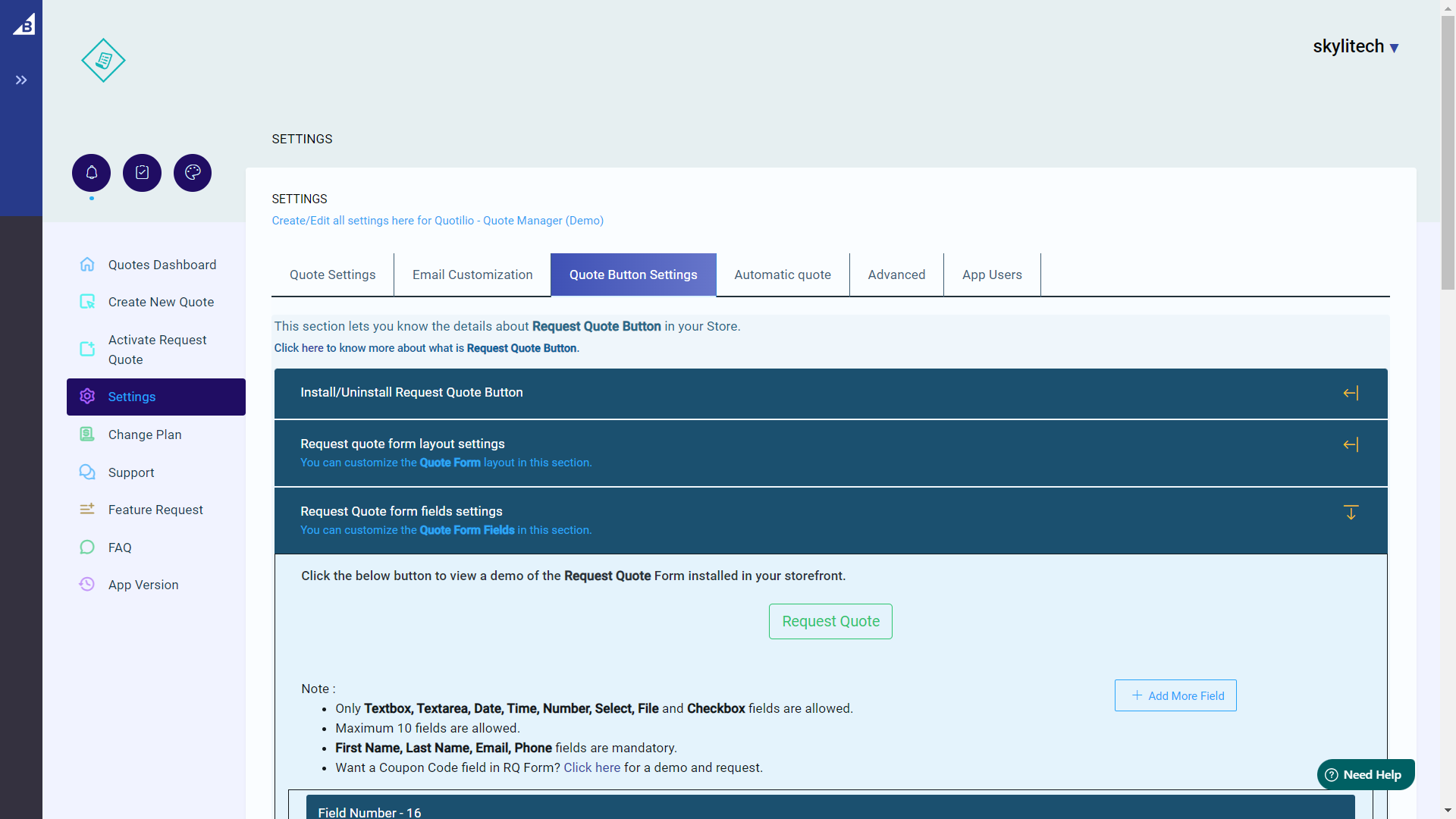Open the skylitech account dropdown

coord(1355,47)
